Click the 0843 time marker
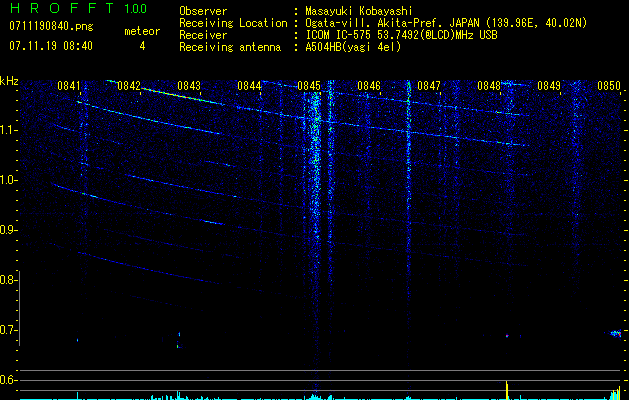Viewport: 629px width, 400px height. [189, 86]
